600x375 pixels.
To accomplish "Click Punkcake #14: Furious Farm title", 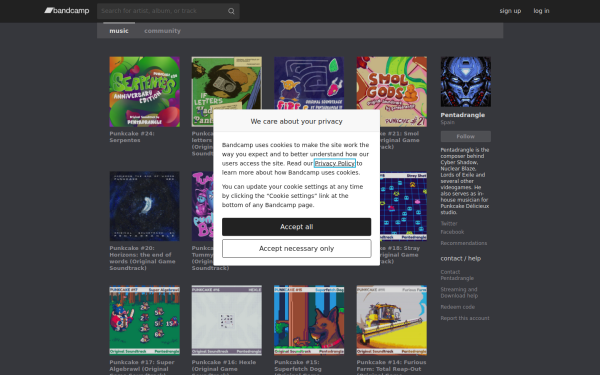I will (x=391, y=367).
